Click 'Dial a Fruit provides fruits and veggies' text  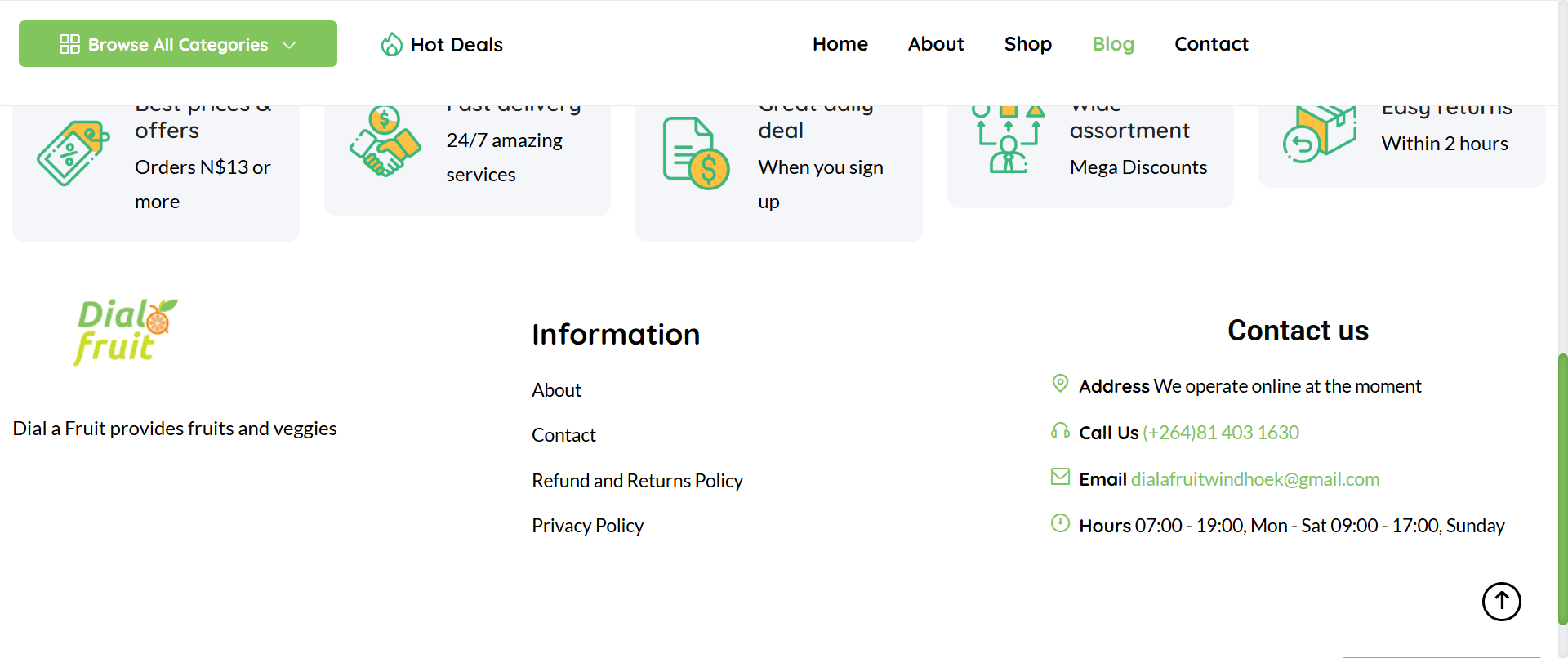175,429
